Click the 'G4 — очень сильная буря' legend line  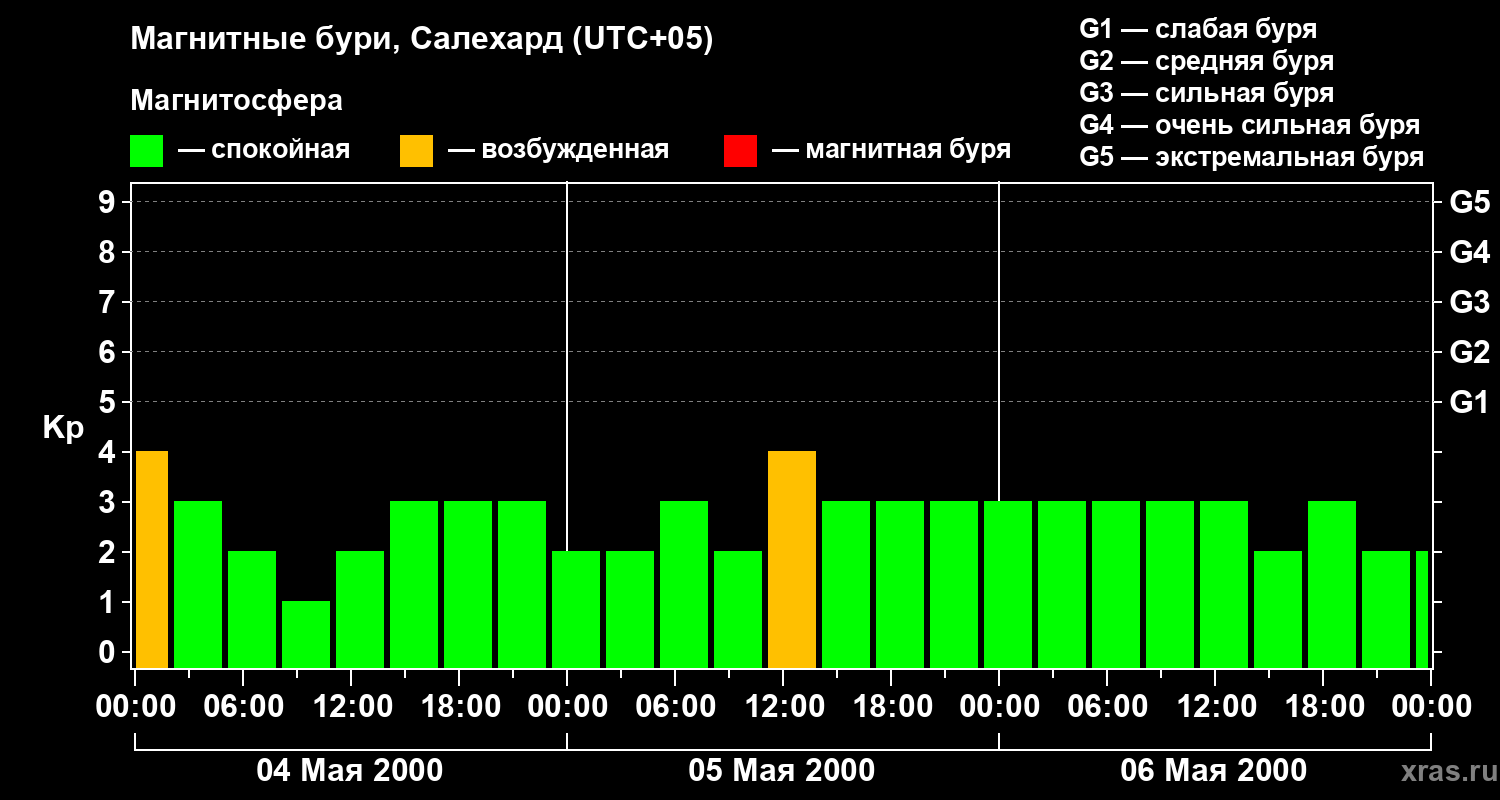[x=1250, y=125]
